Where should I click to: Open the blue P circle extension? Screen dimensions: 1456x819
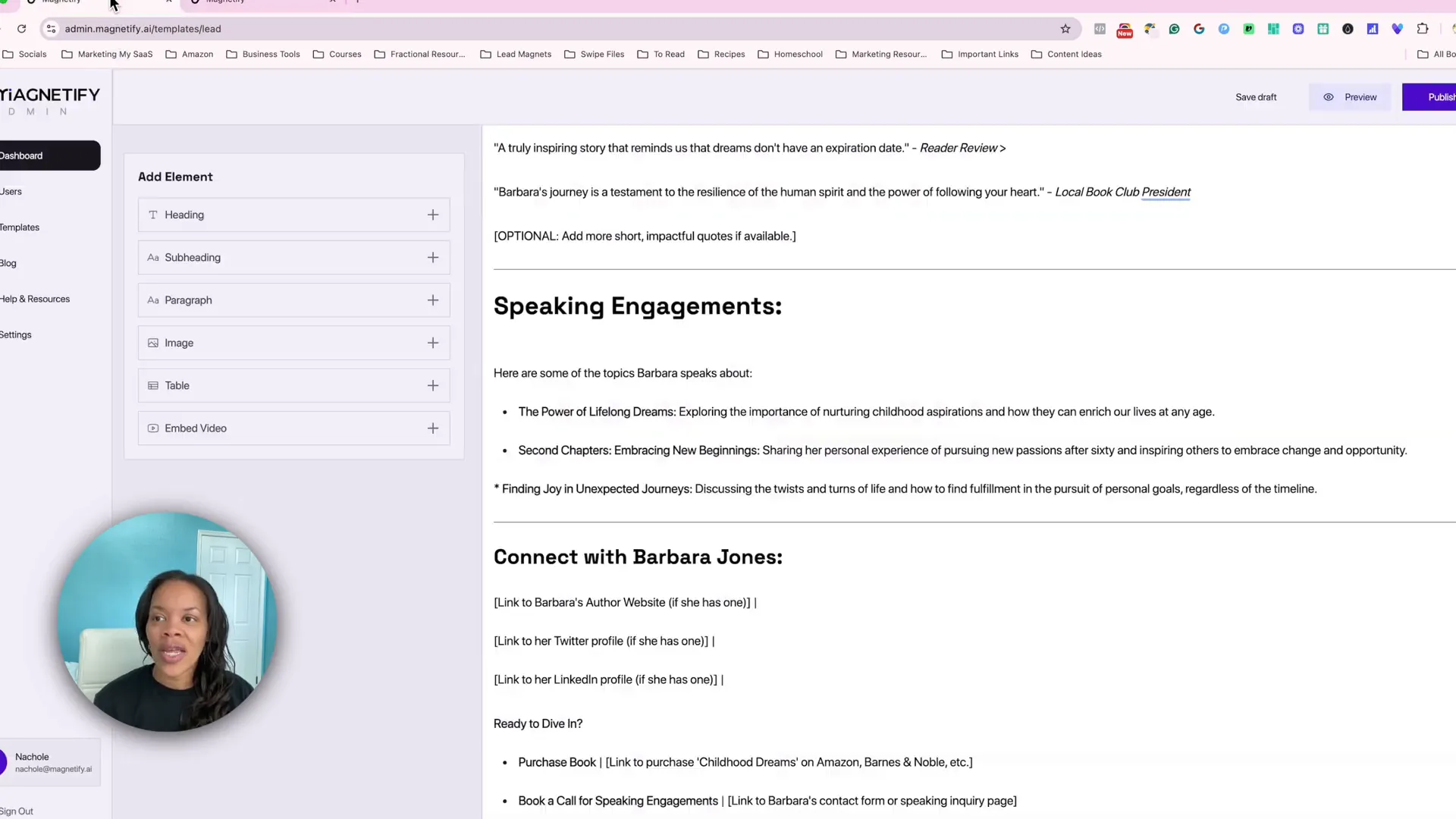(1224, 29)
